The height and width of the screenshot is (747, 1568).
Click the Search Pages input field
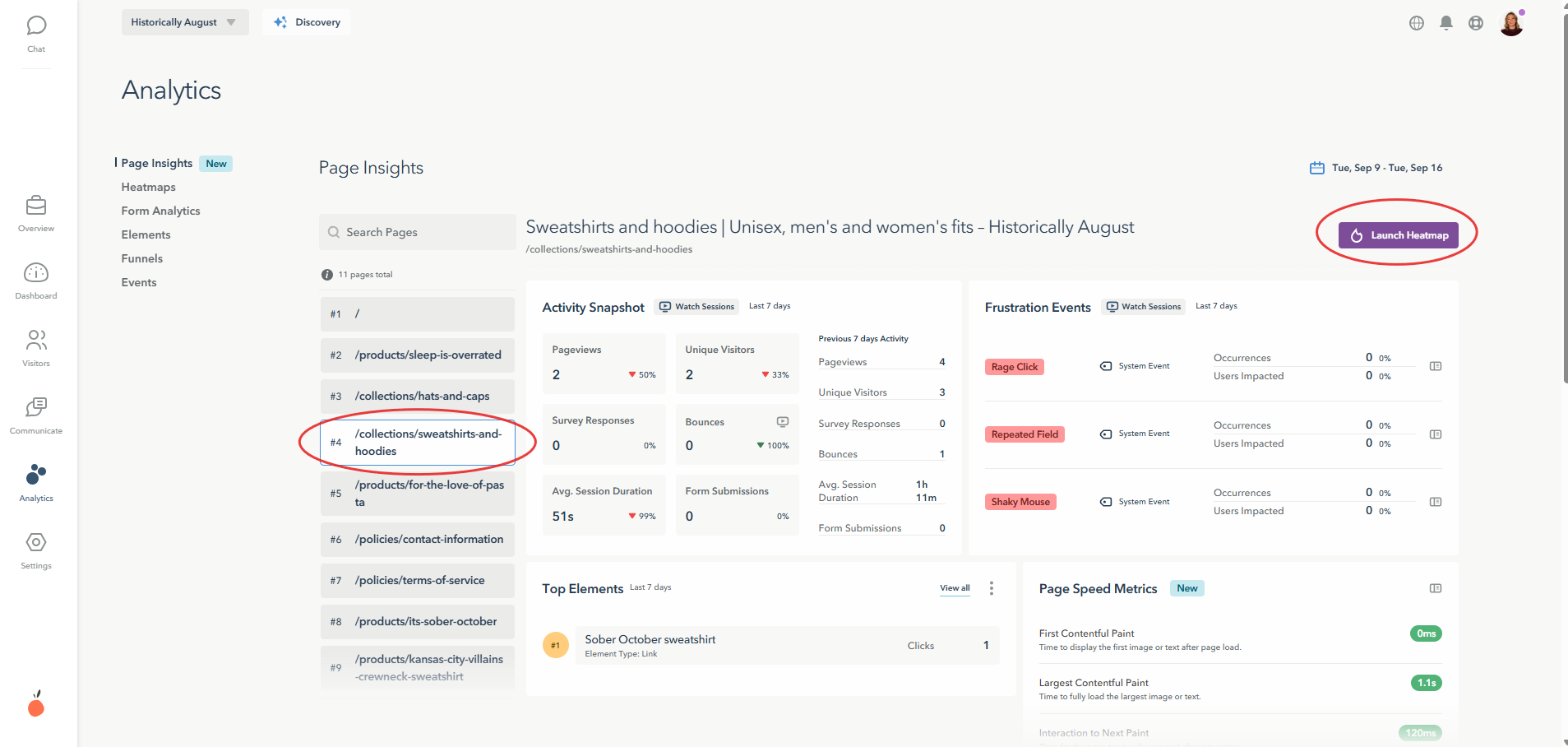click(x=417, y=232)
